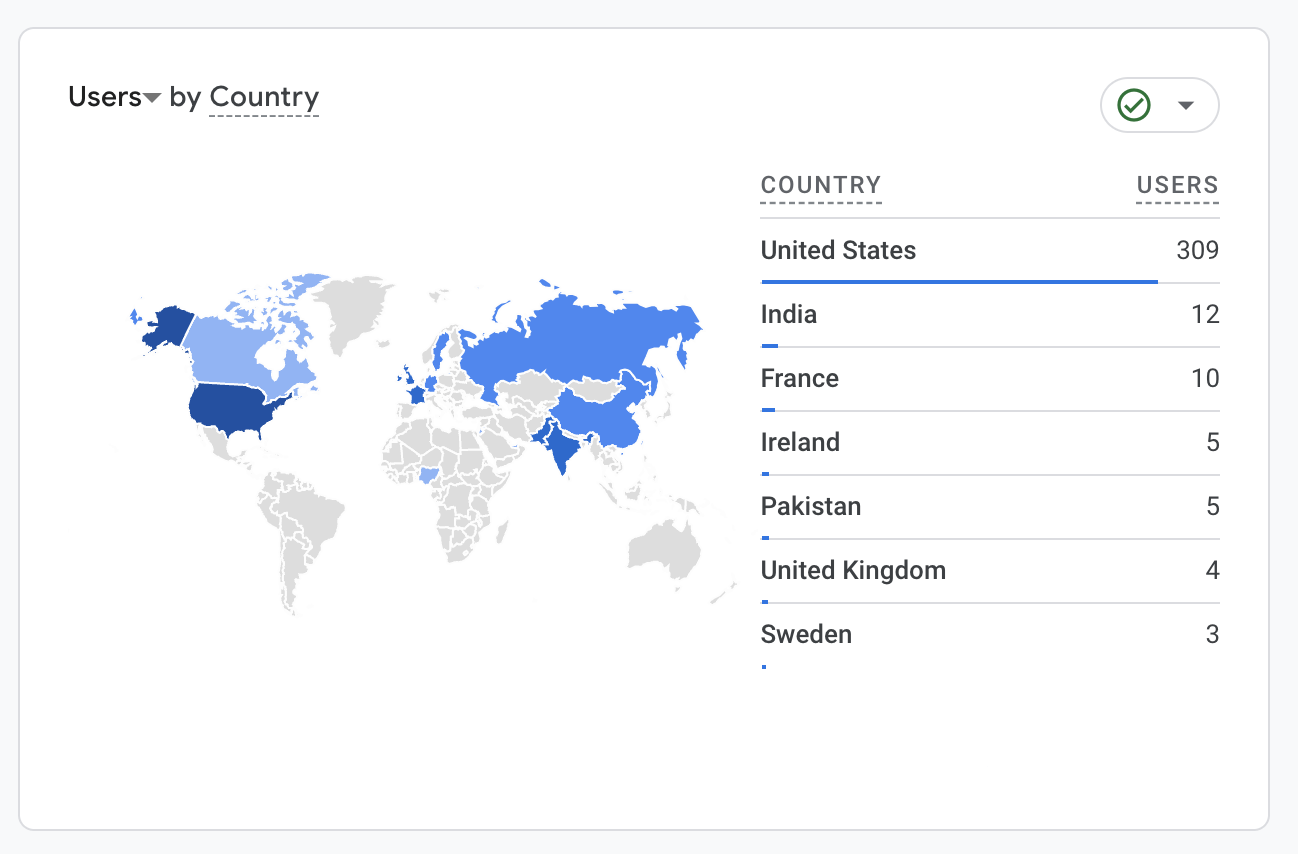Click the green checkmark status icon
The height and width of the screenshot is (854, 1298).
click(x=1134, y=105)
